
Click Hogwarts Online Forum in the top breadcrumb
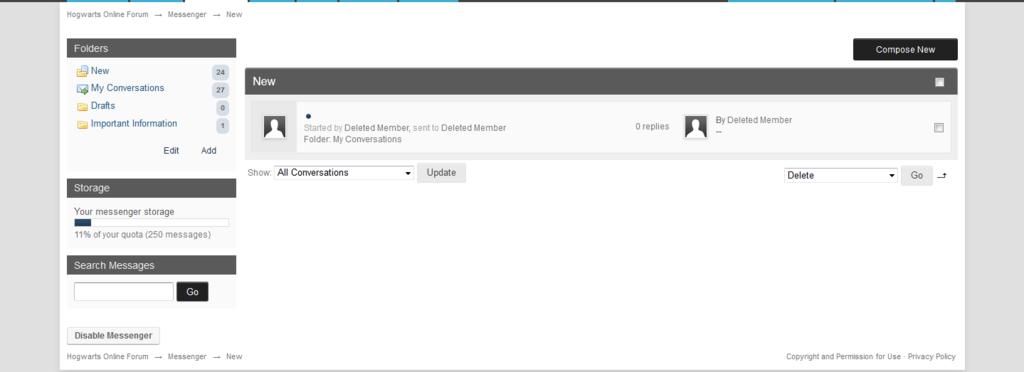[108, 14]
